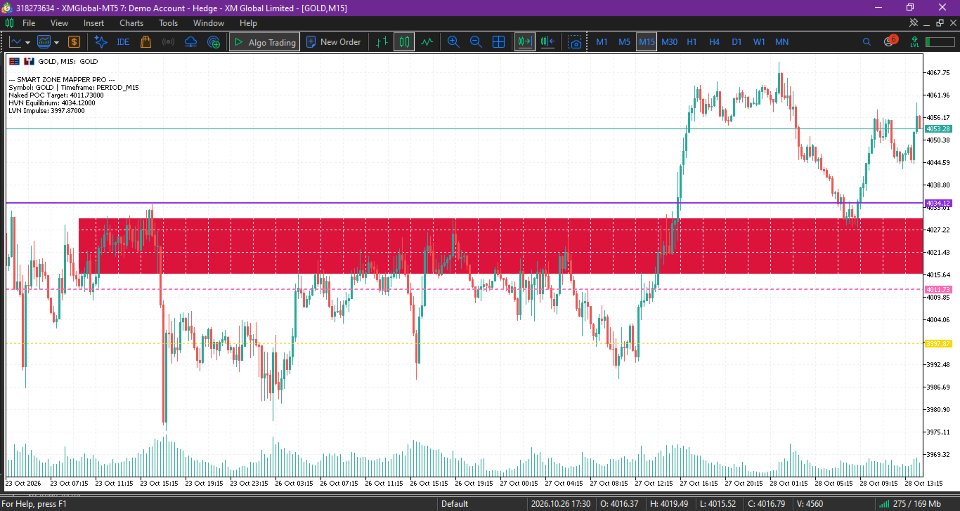Open the View menu
Screen dimensions: 960x511
pyautogui.click(x=59, y=23)
